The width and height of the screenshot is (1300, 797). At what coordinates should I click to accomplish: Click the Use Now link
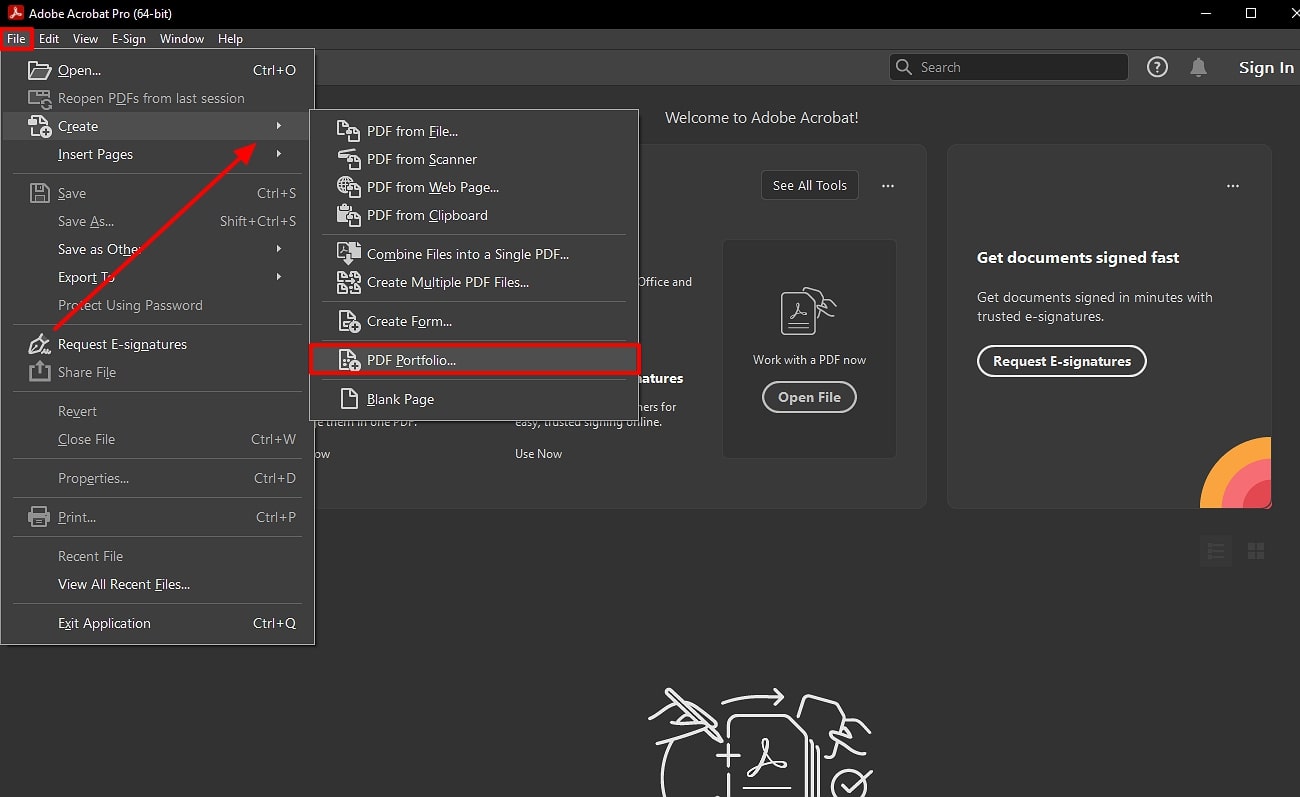point(538,454)
